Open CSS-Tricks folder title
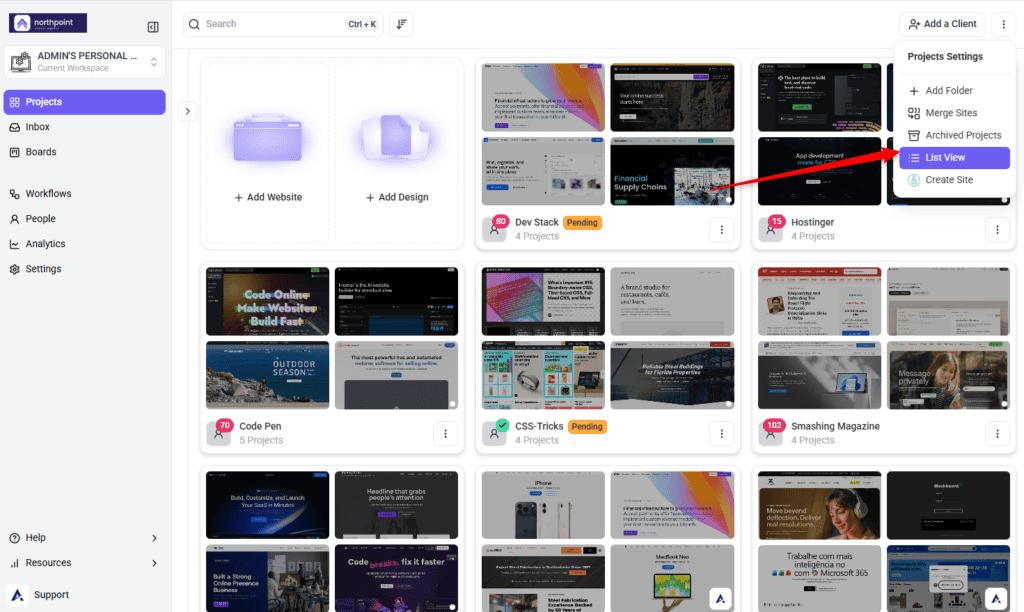Screen dimensions: 1024x612 pyautogui.click(x=539, y=426)
